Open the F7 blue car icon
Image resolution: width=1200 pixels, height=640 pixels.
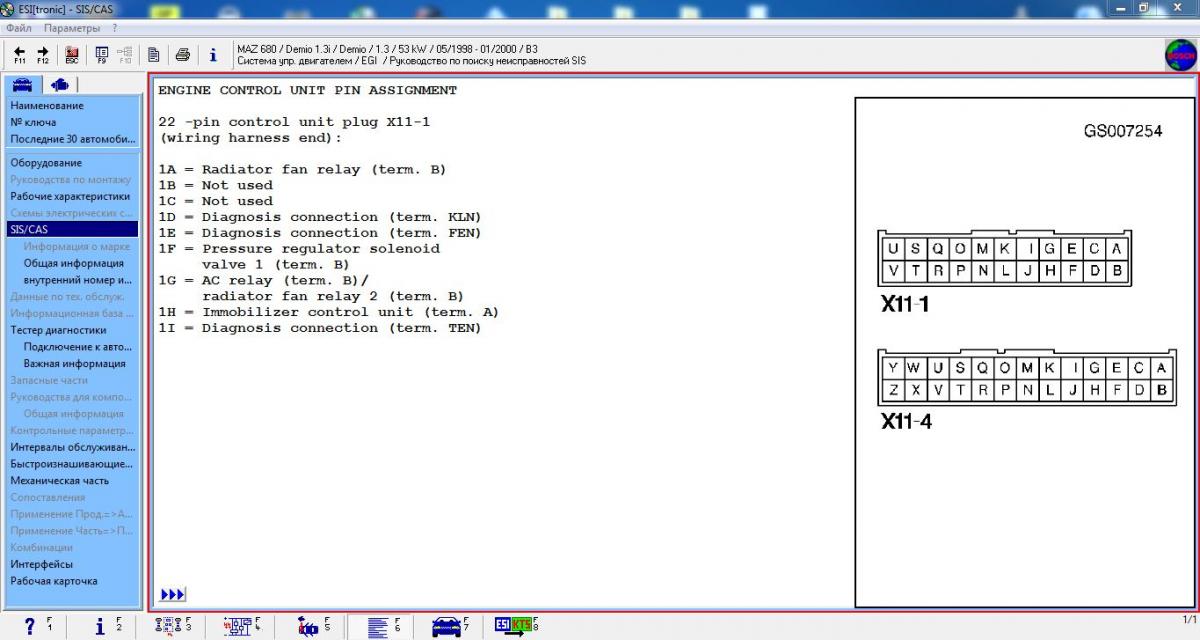[449, 626]
